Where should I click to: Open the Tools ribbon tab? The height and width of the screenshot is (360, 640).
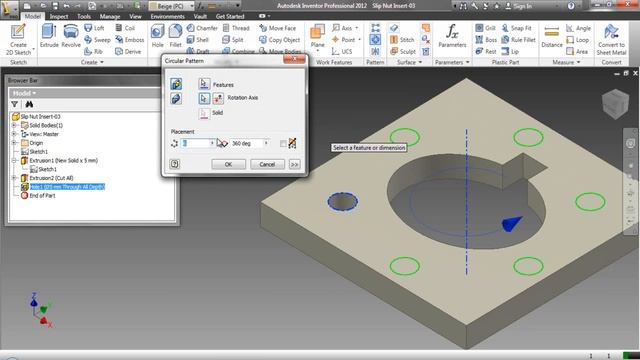click(84, 16)
